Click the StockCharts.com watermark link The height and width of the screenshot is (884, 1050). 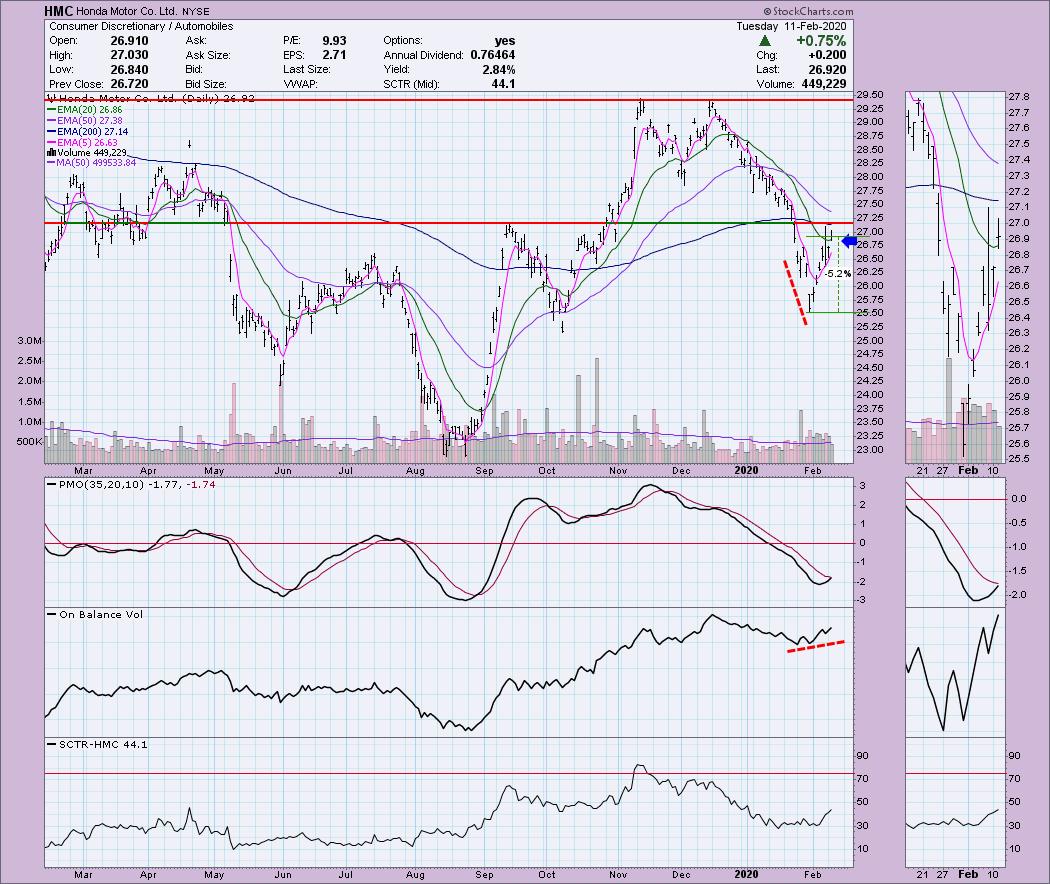tap(809, 11)
